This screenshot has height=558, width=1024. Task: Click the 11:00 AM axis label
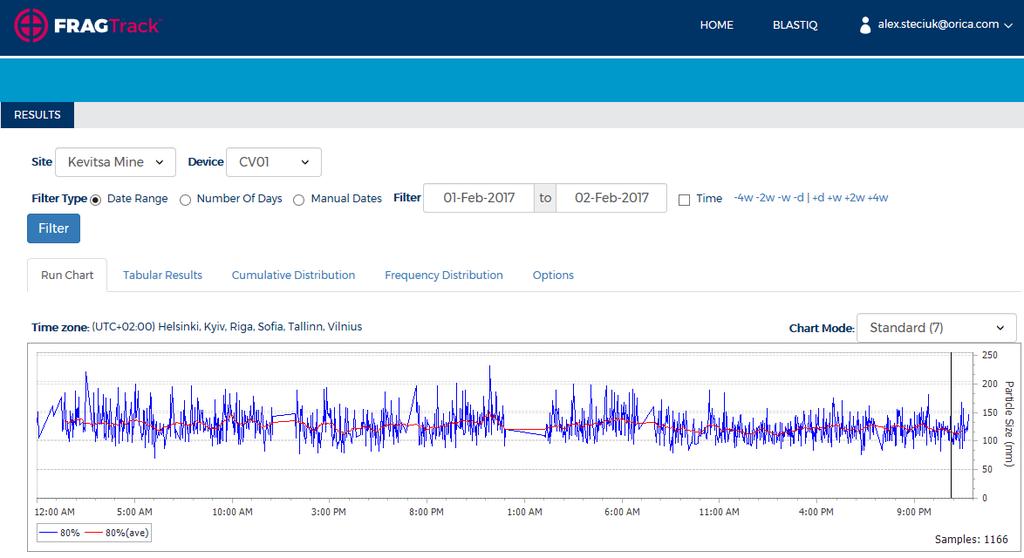719,512
